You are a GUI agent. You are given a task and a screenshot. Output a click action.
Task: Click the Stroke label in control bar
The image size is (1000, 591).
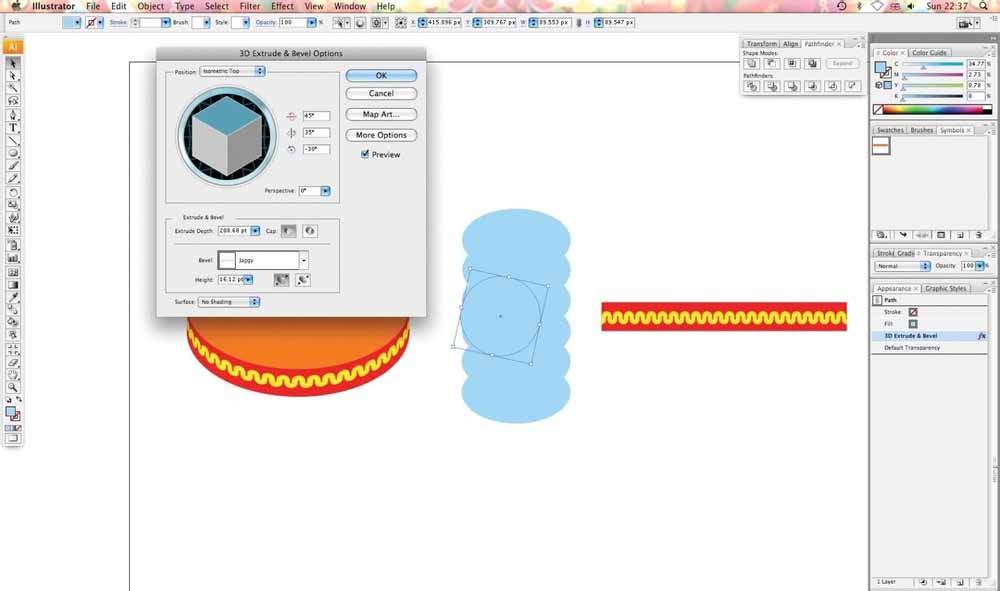118,22
